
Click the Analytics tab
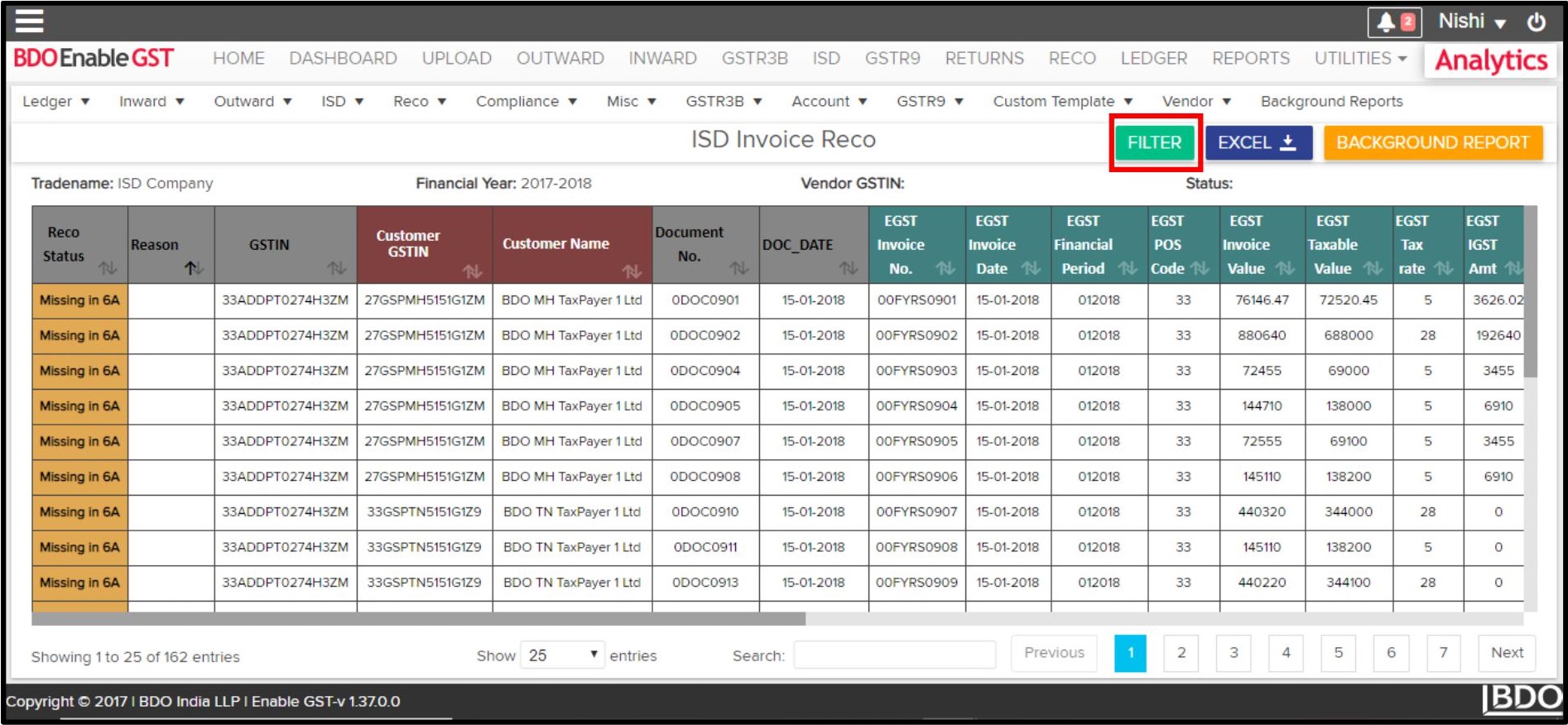click(x=1491, y=60)
